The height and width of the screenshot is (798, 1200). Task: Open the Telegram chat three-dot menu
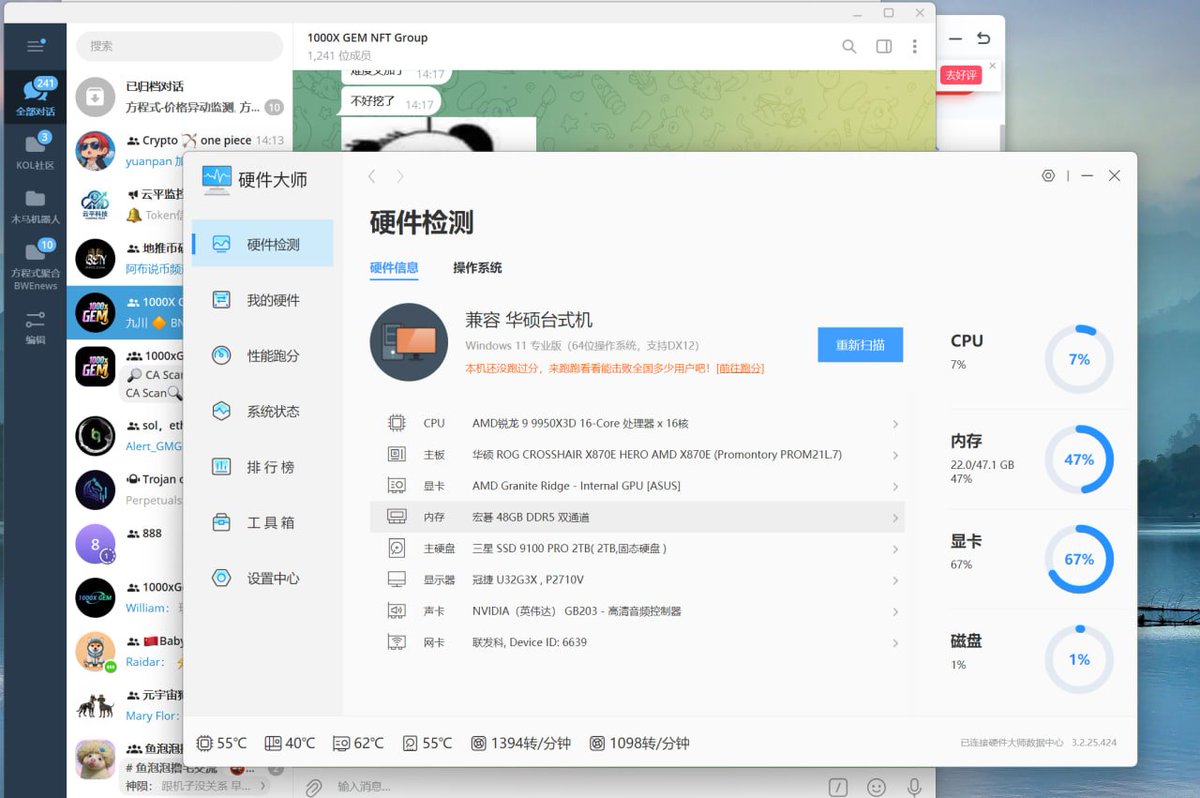click(x=914, y=46)
